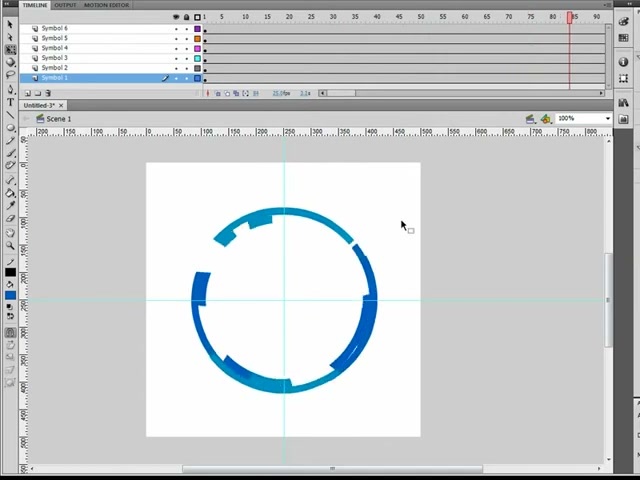This screenshot has height=480, width=640.
Task: Select the Untitled-3 document tab
Action: [x=39, y=105]
